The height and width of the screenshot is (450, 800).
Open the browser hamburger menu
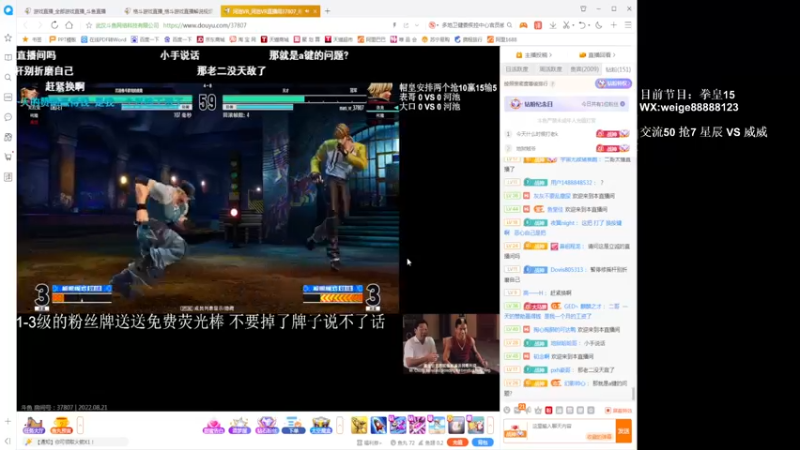628,25
